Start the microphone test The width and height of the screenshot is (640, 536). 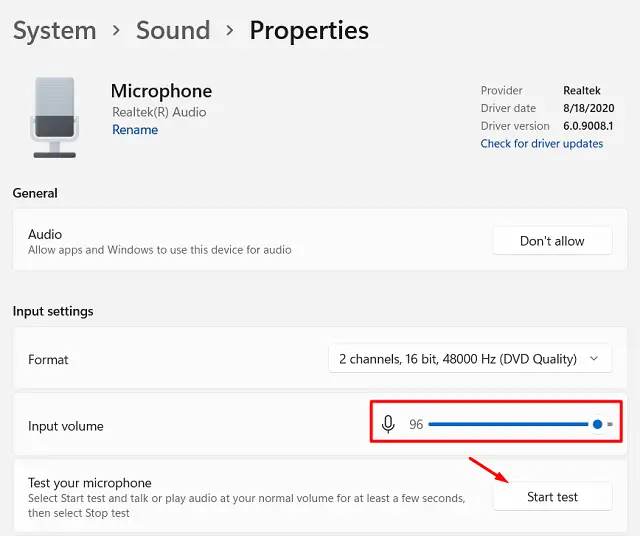click(x=552, y=497)
